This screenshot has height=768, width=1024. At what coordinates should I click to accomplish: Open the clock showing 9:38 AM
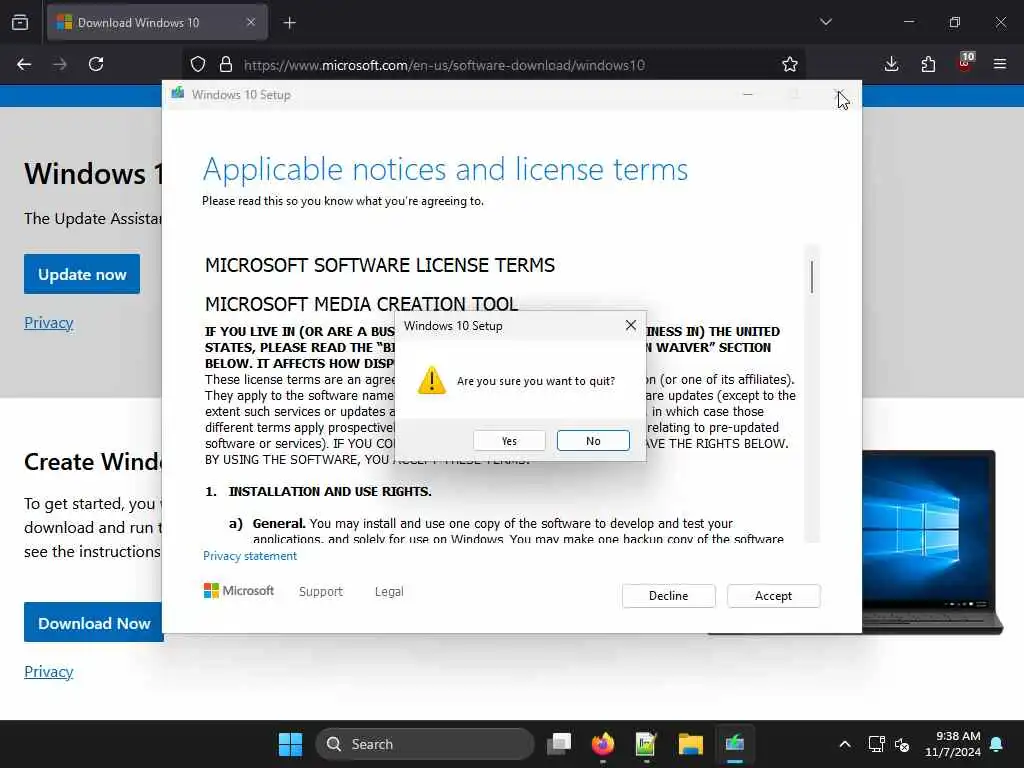953,744
